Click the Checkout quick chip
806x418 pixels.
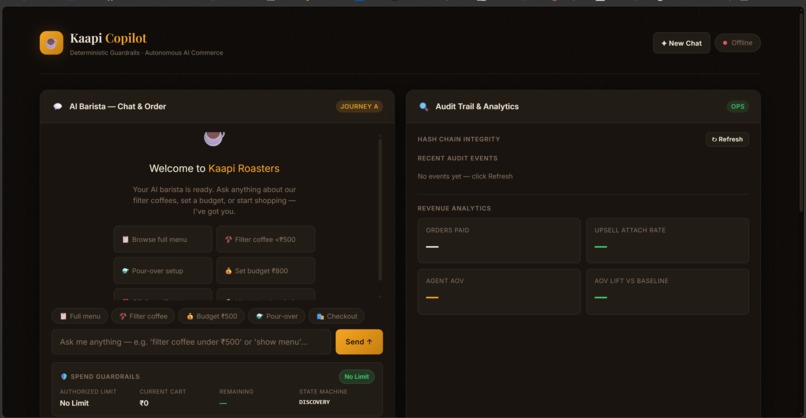click(x=337, y=316)
